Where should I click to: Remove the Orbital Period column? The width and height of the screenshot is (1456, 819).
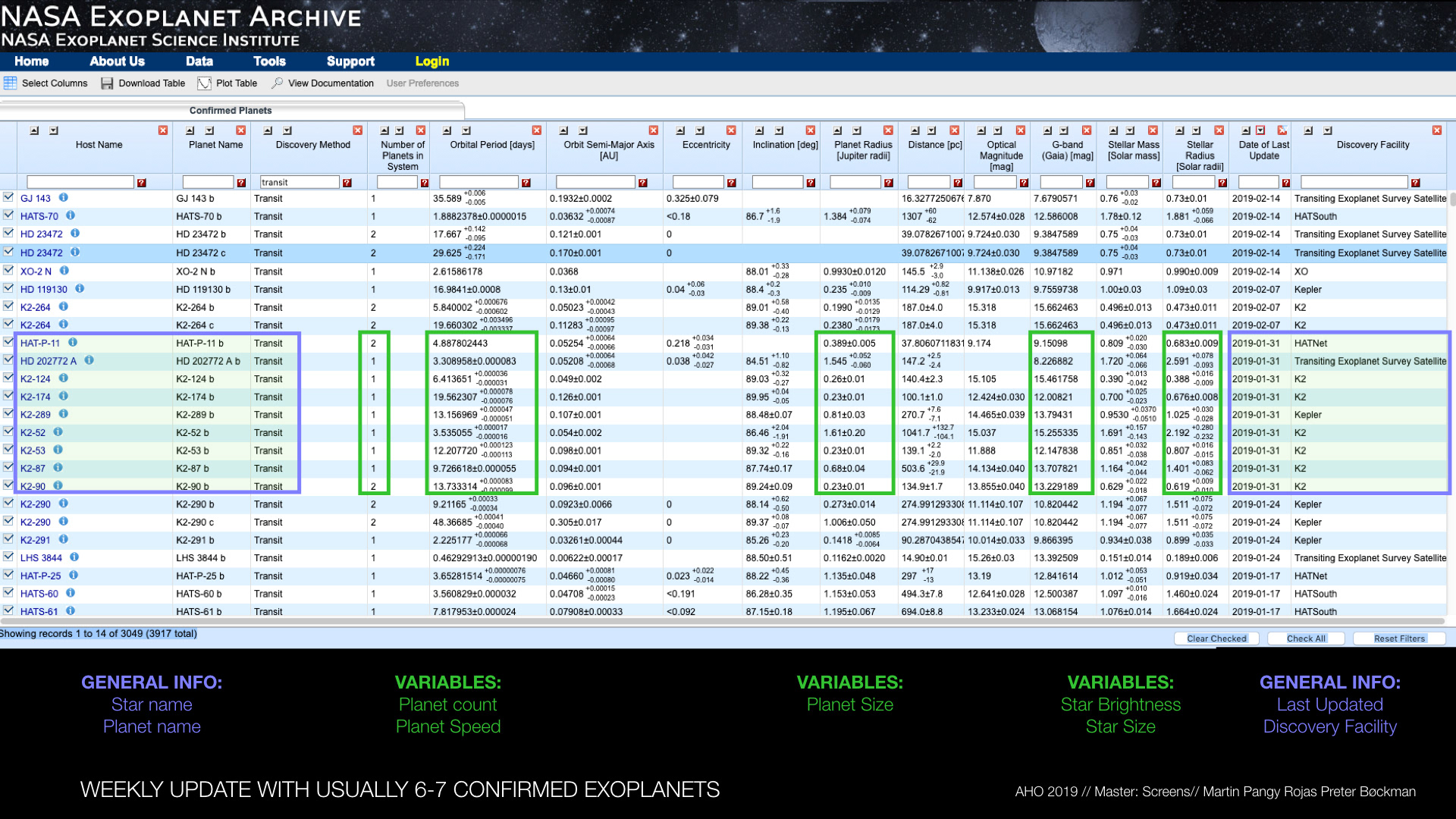(x=536, y=130)
